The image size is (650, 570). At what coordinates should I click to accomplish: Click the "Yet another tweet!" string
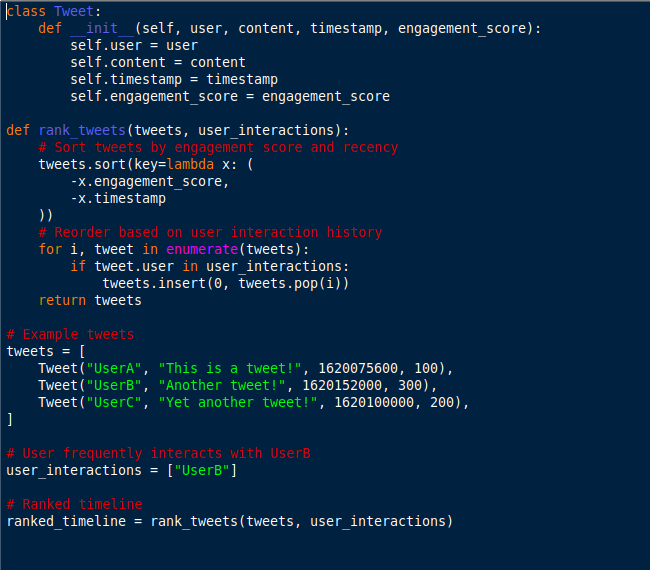point(238,403)
